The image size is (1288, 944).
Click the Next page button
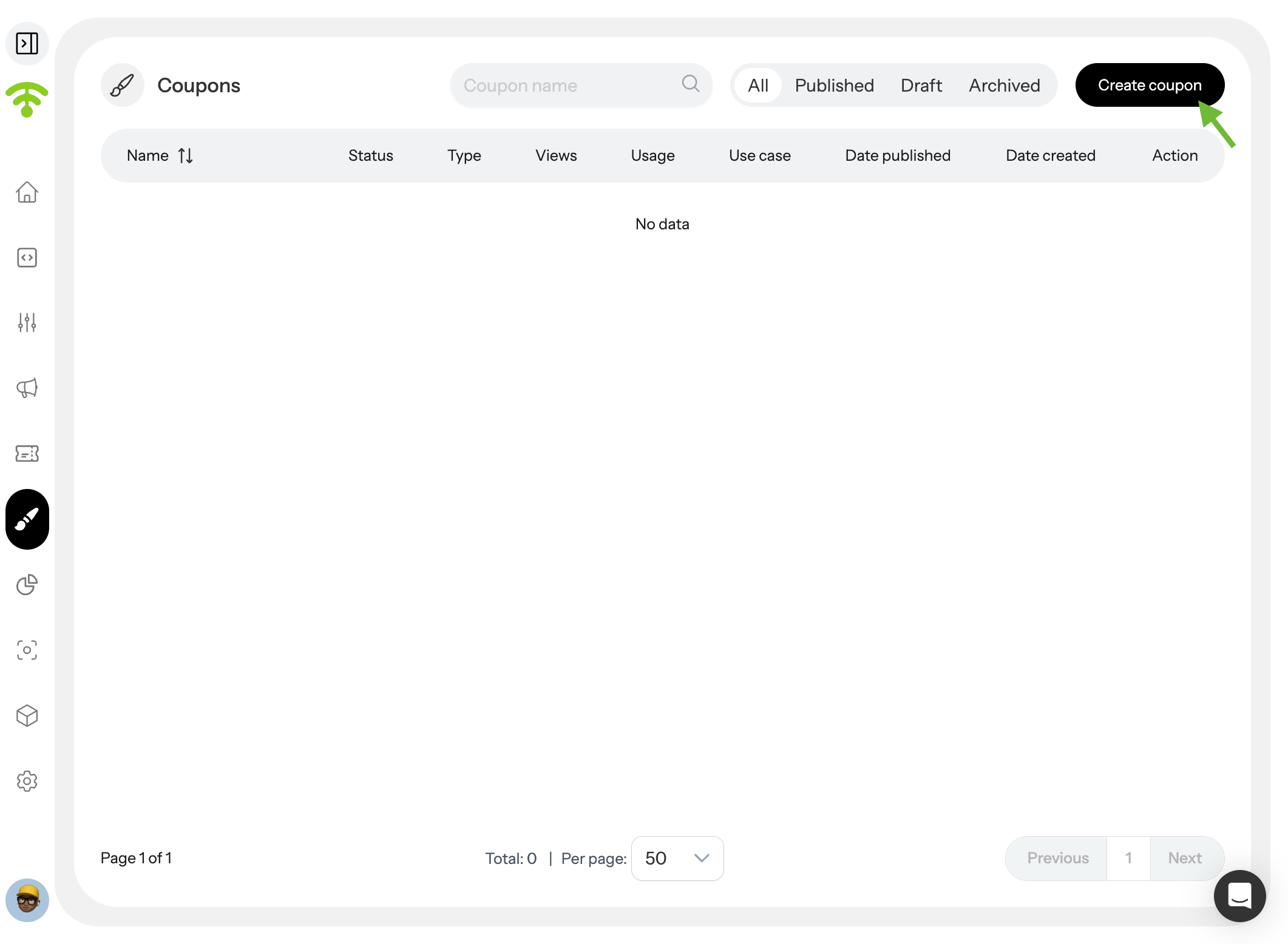[1186, 858]
